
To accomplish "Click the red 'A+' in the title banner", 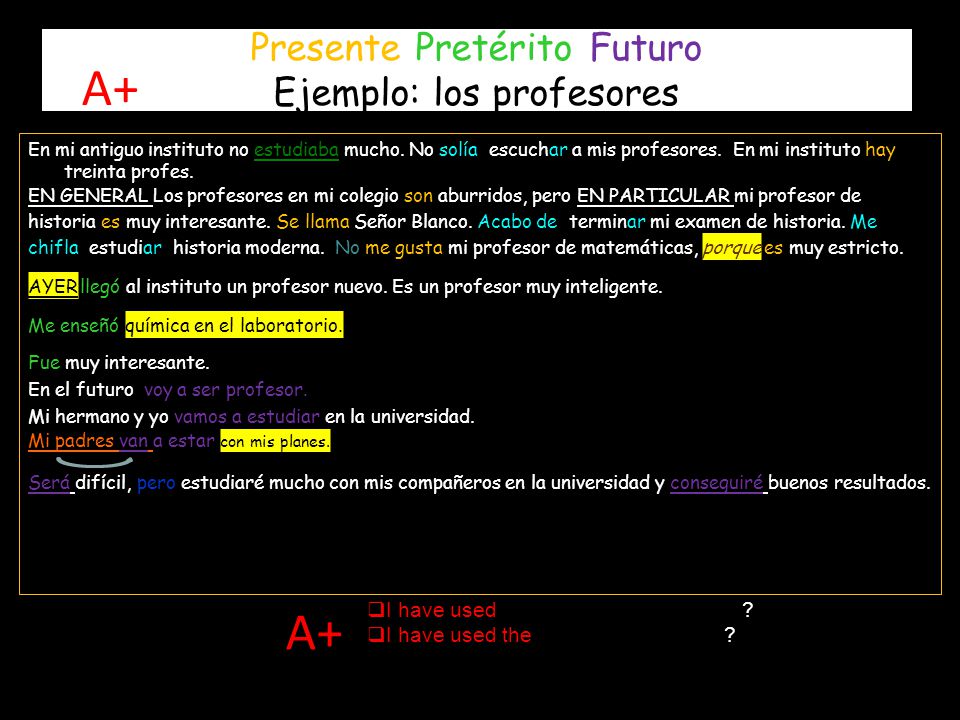I will click(x=110, y=89).
